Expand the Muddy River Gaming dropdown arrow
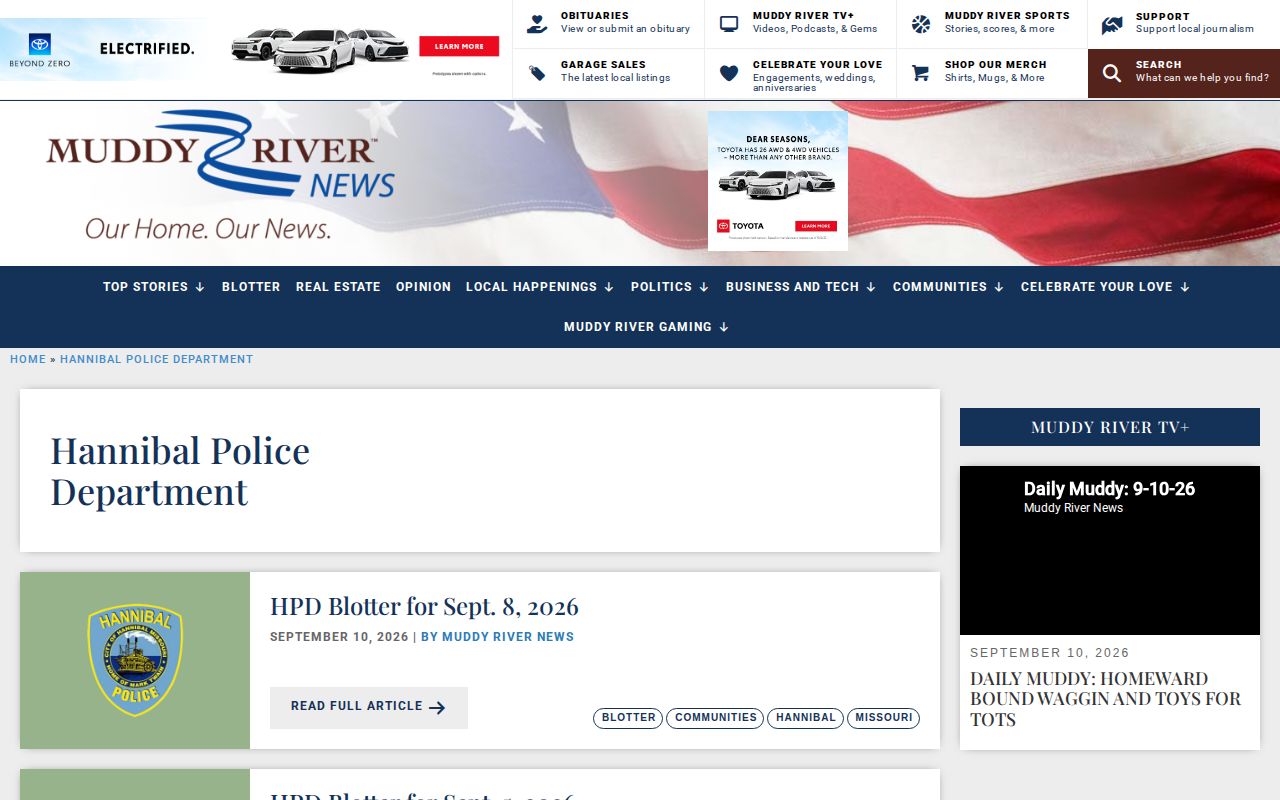 coord(724,327)
